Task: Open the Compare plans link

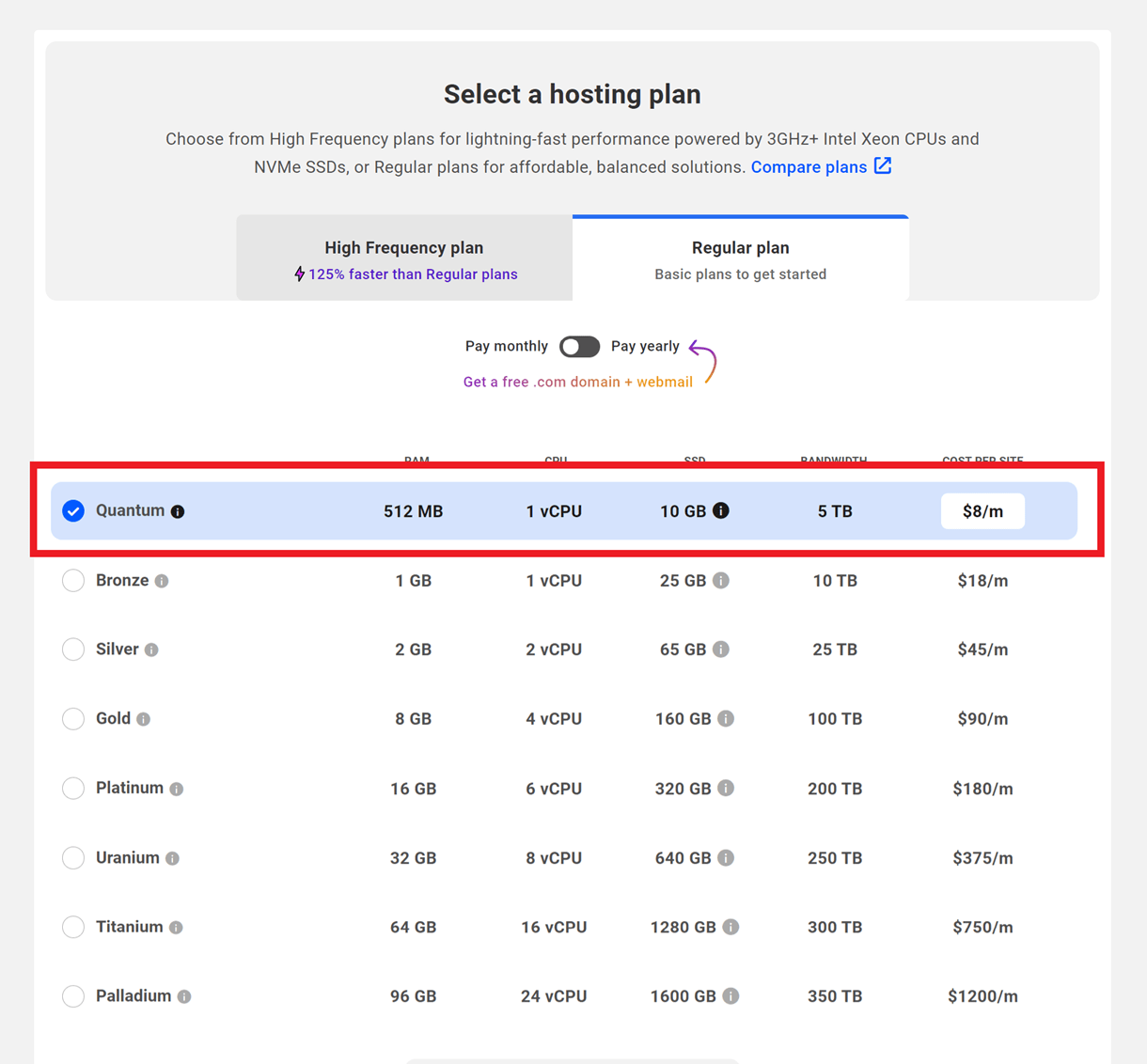Action: pyautogui.click(x=809, y=166)
